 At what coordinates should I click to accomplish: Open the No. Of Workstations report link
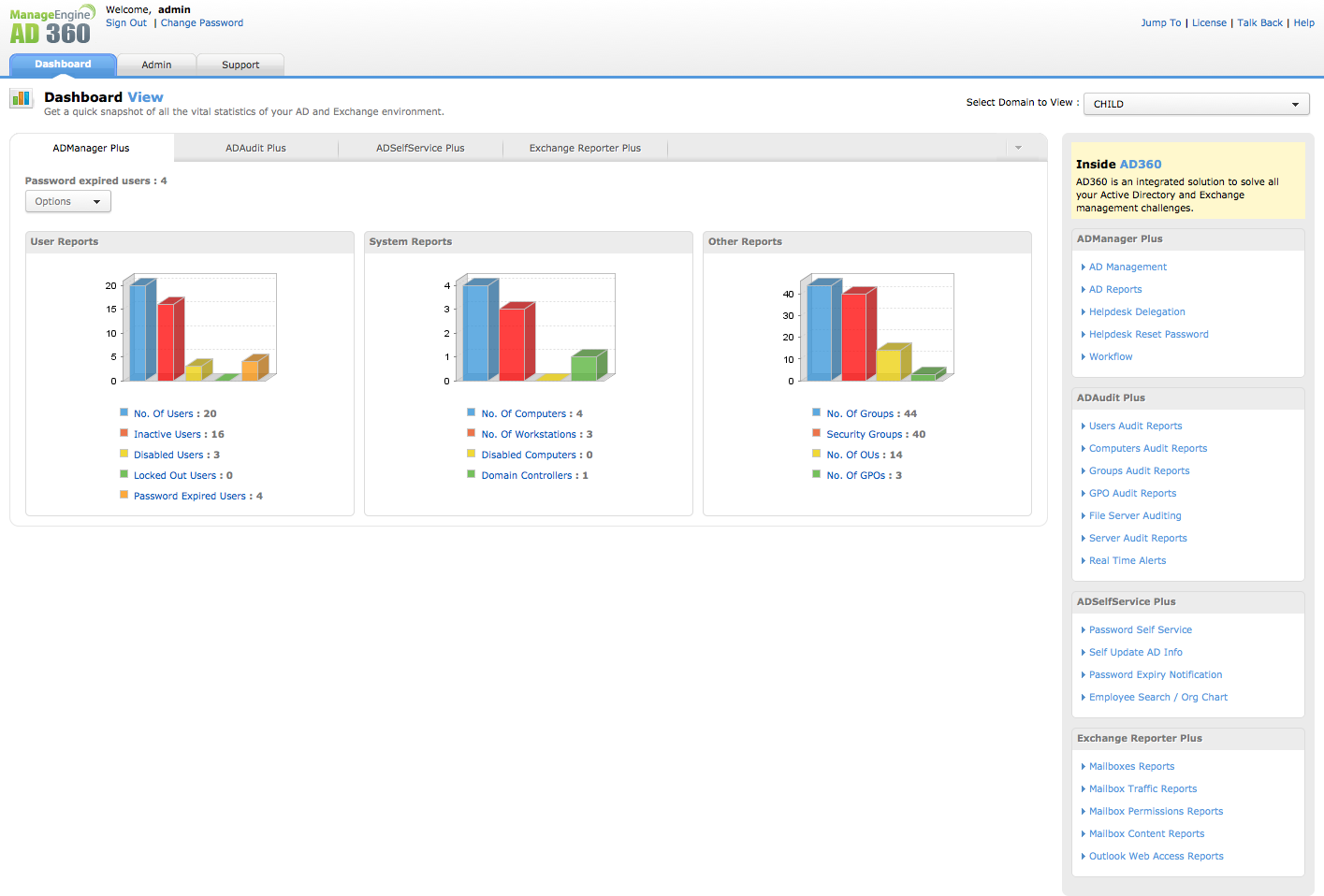[x=529, y=434]
